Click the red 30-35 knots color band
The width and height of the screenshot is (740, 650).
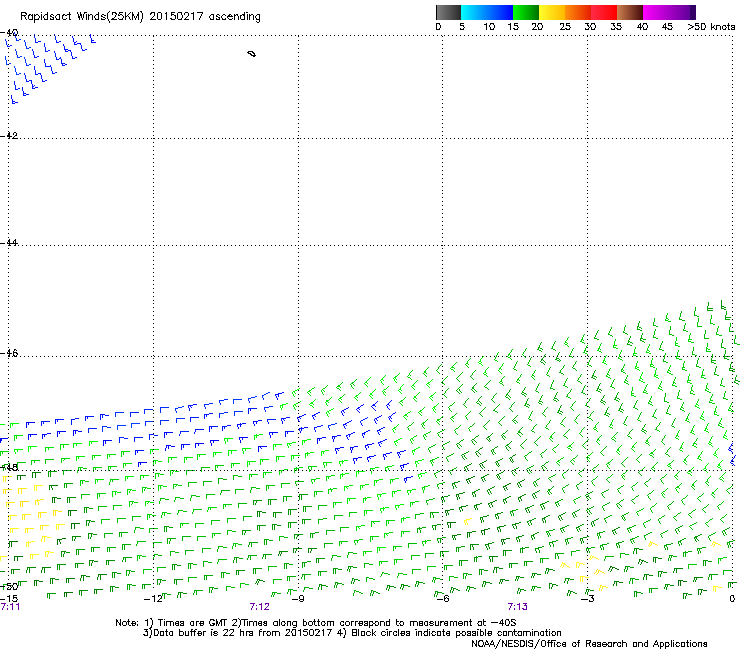(x=604, y=12)
